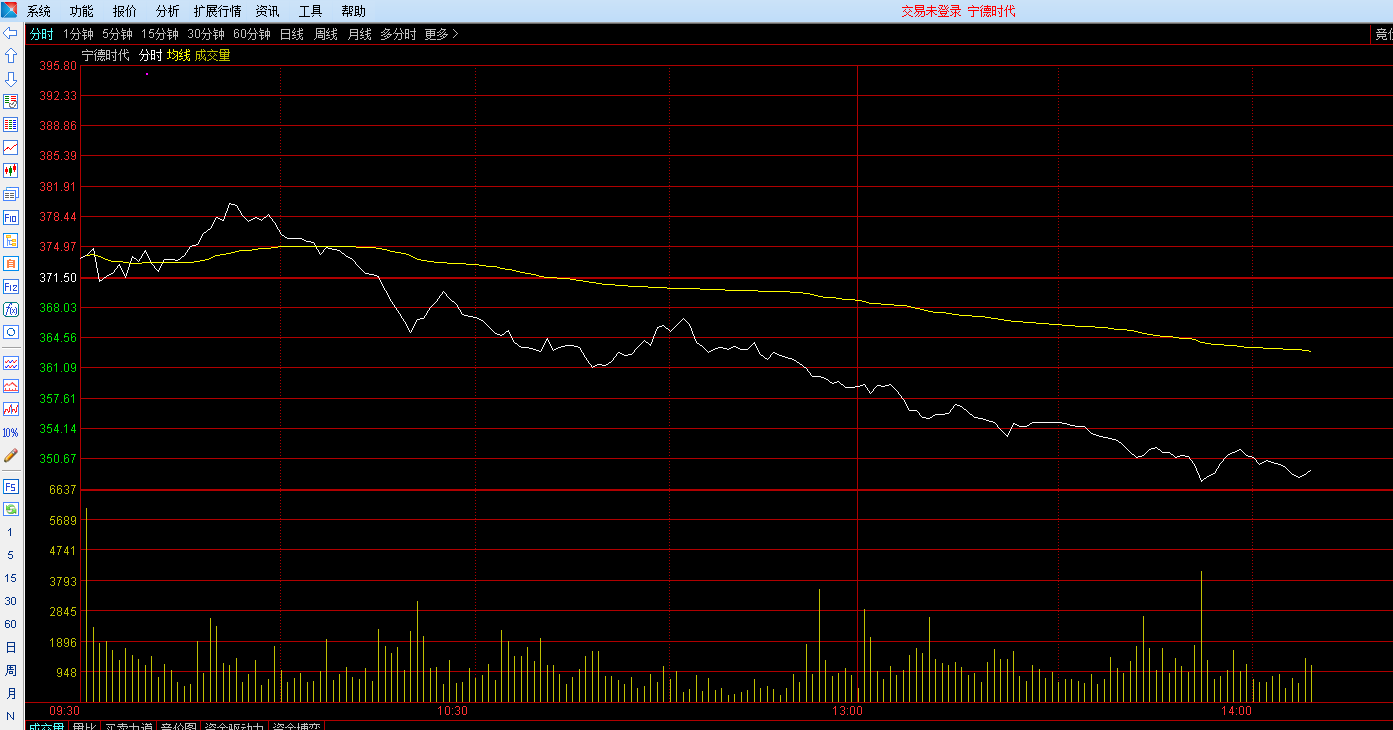Expand the 更多 periods dropdown
Screen dimensions: 1393x730
tap(442, 34)
